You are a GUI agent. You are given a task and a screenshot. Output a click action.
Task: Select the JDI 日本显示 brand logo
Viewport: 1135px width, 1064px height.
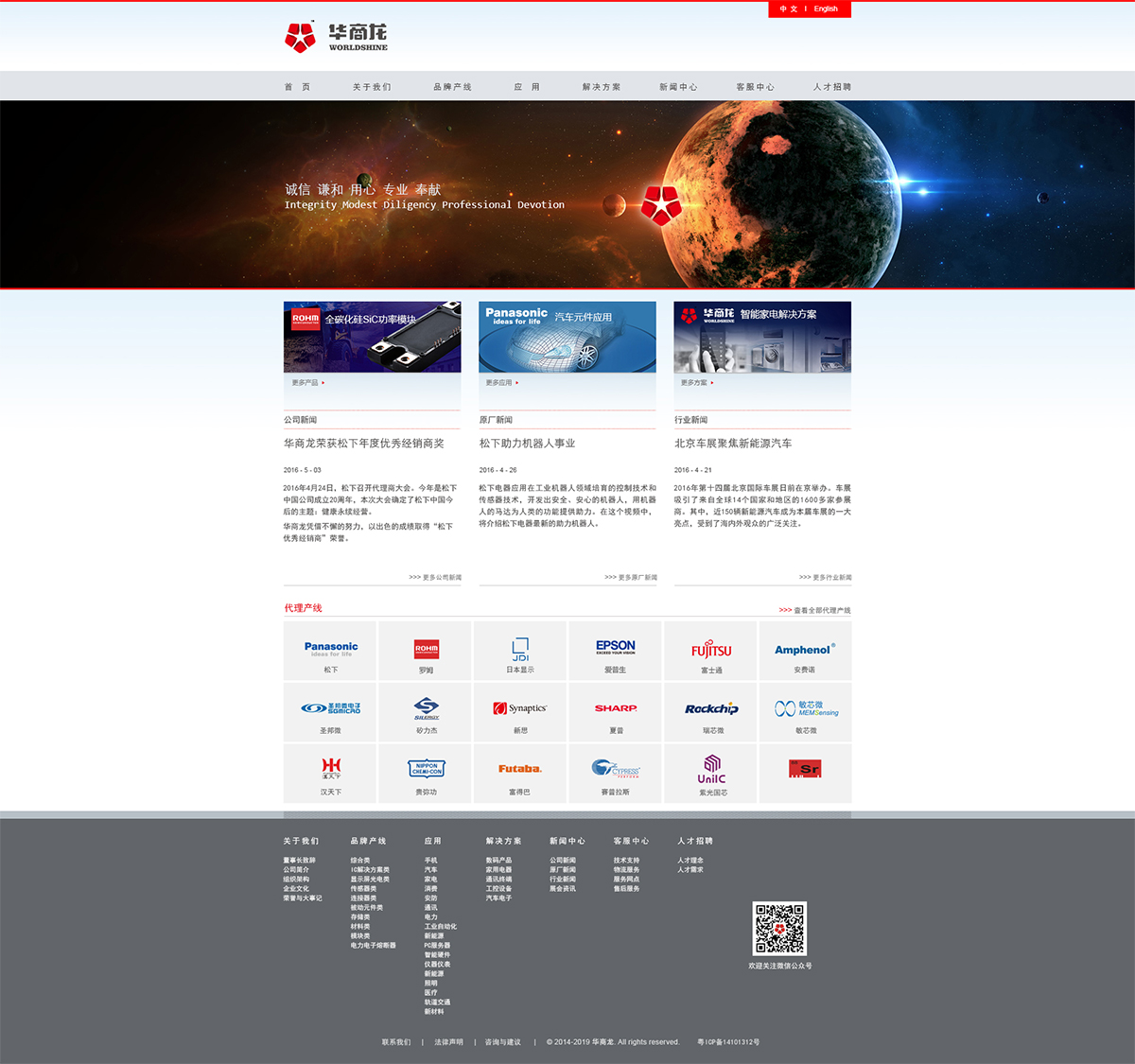pyautogui.click(x=520, y=651)
